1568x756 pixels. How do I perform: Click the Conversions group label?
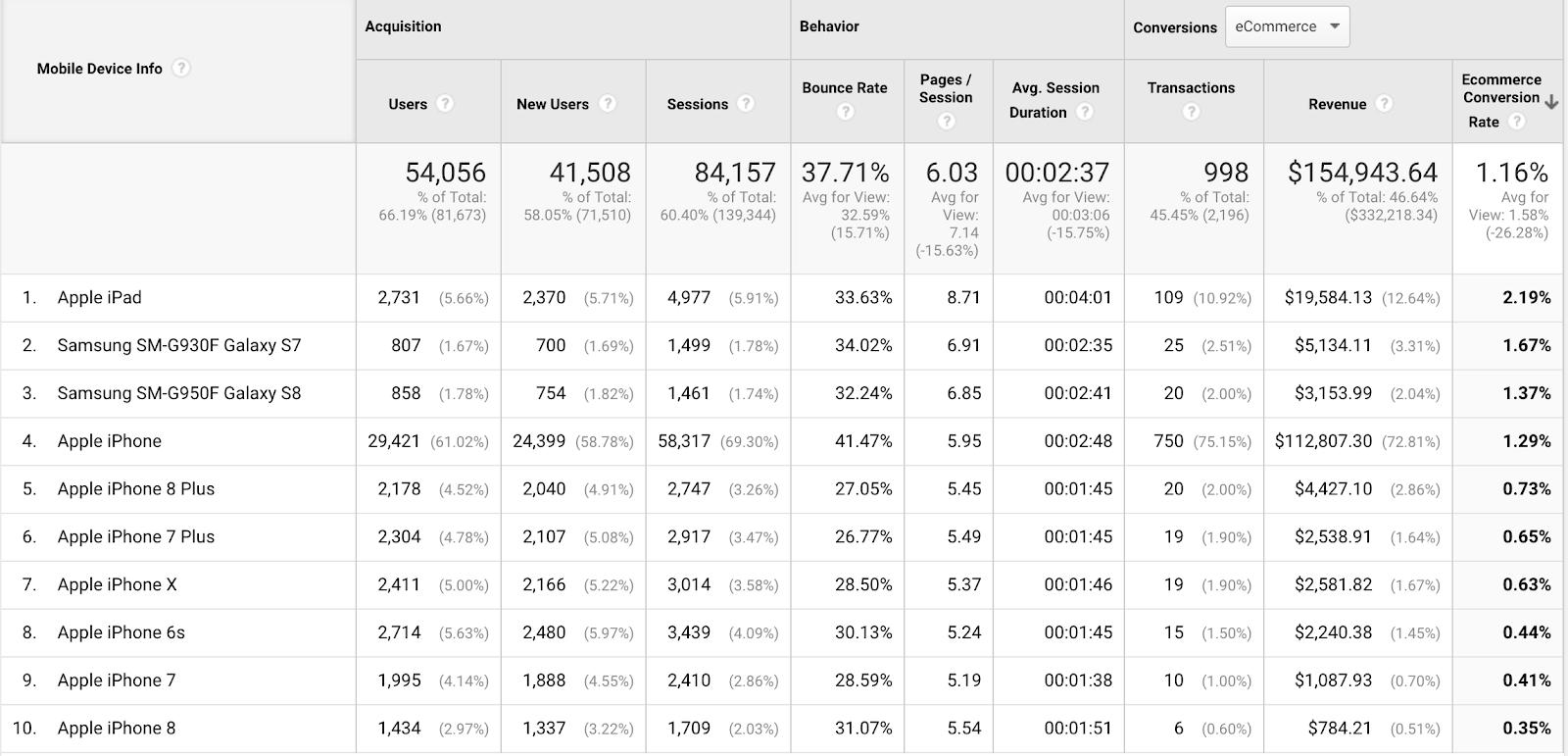click(1175, 27)
